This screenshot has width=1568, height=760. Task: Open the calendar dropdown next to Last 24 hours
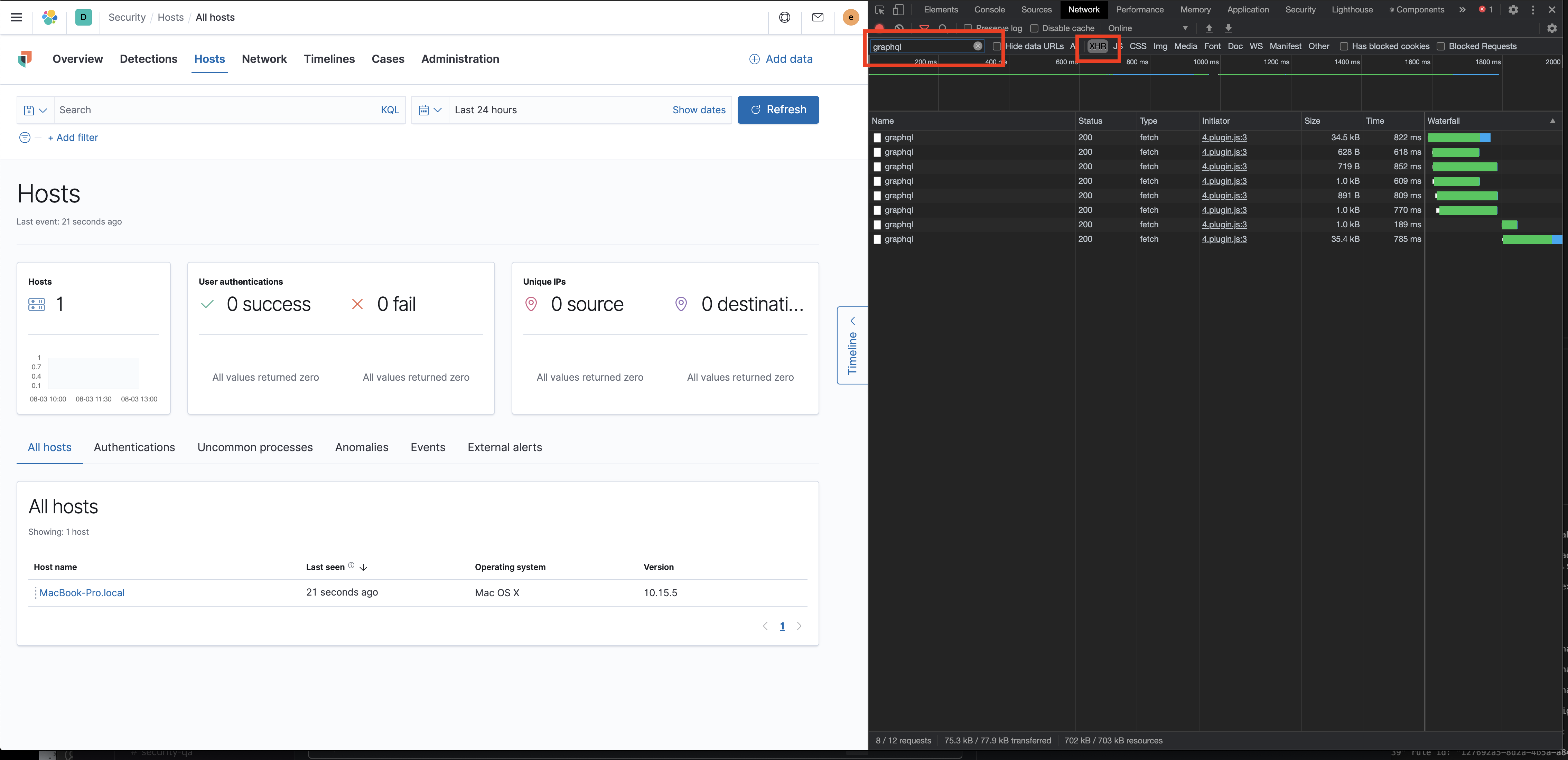coord(430,110)
